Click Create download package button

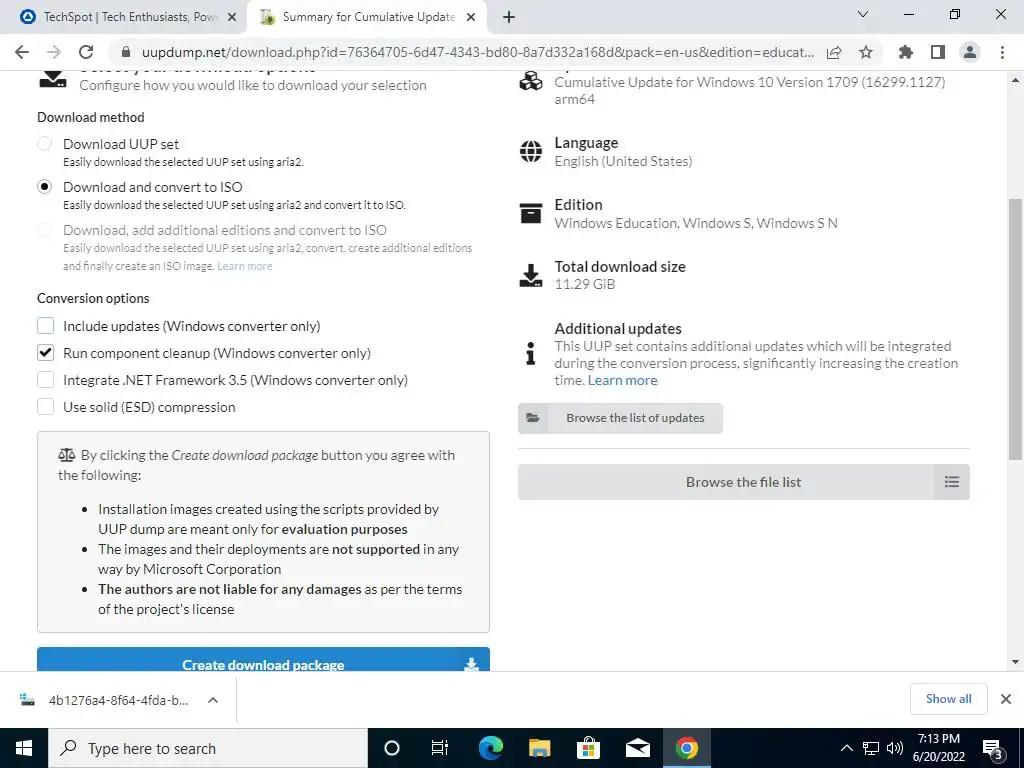(x=263, y=660)
